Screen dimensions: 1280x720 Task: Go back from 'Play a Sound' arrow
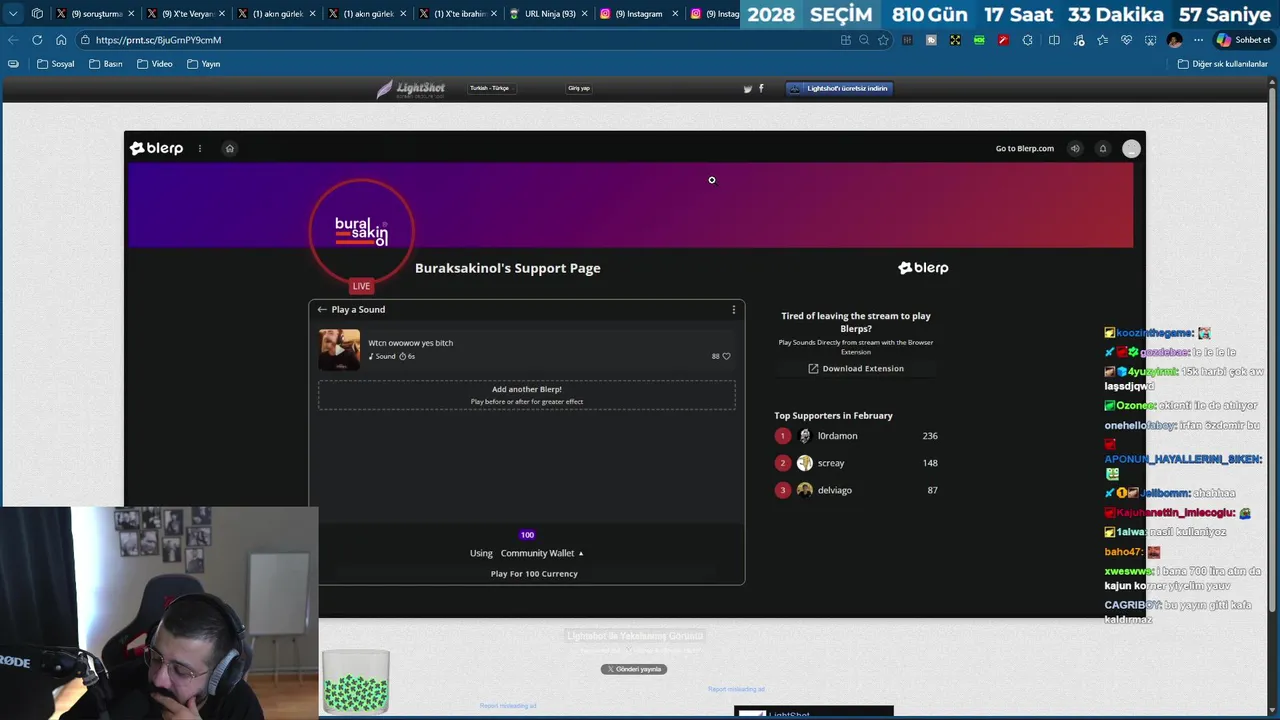322,310
